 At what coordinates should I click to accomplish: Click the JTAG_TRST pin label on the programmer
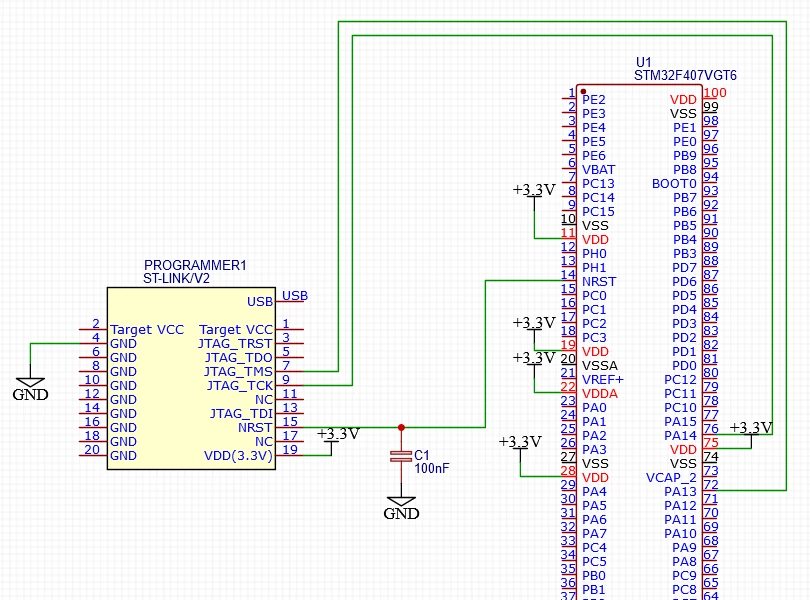(235, 344)
